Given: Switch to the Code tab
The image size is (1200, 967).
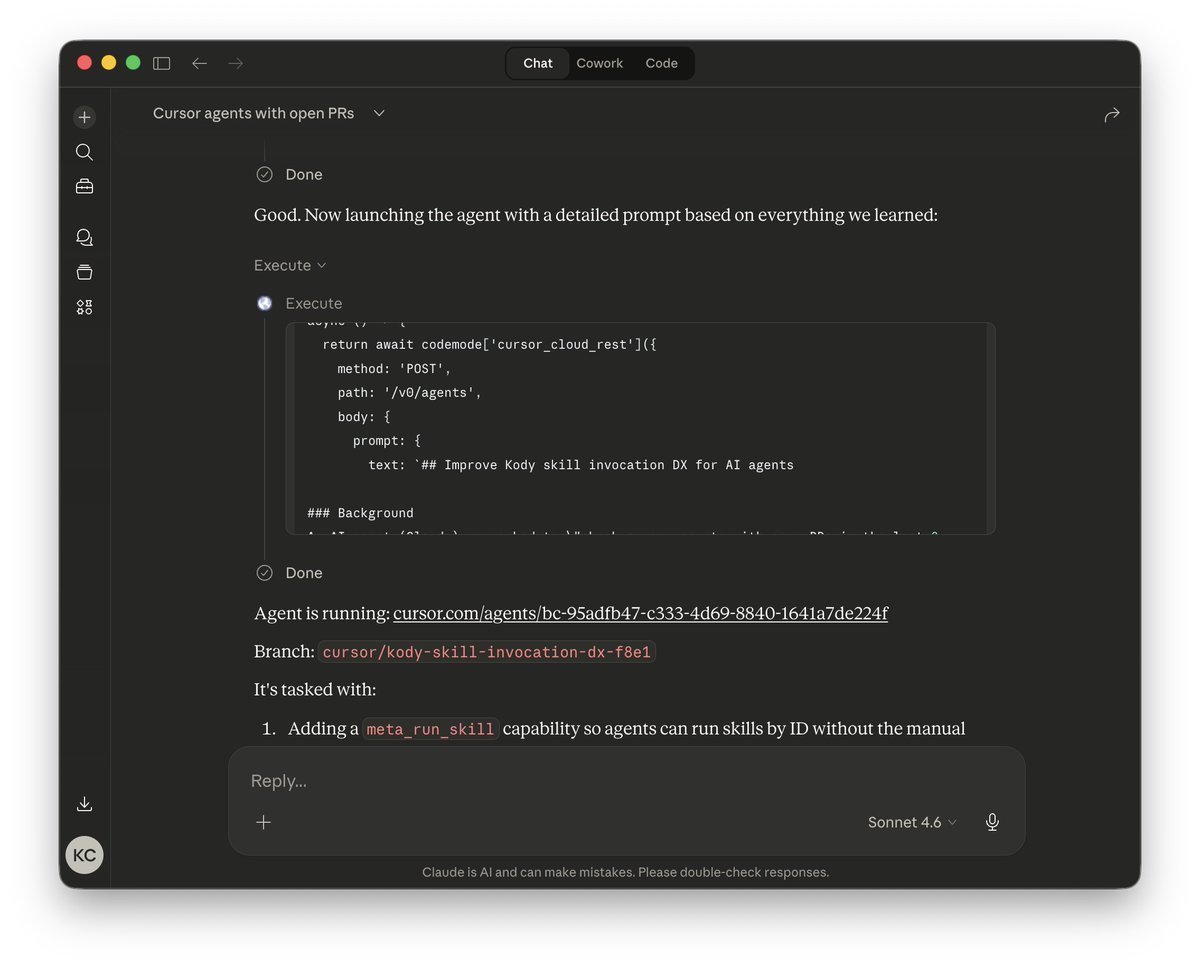Looking at the screenshot, I should click(x=661, y=63).
